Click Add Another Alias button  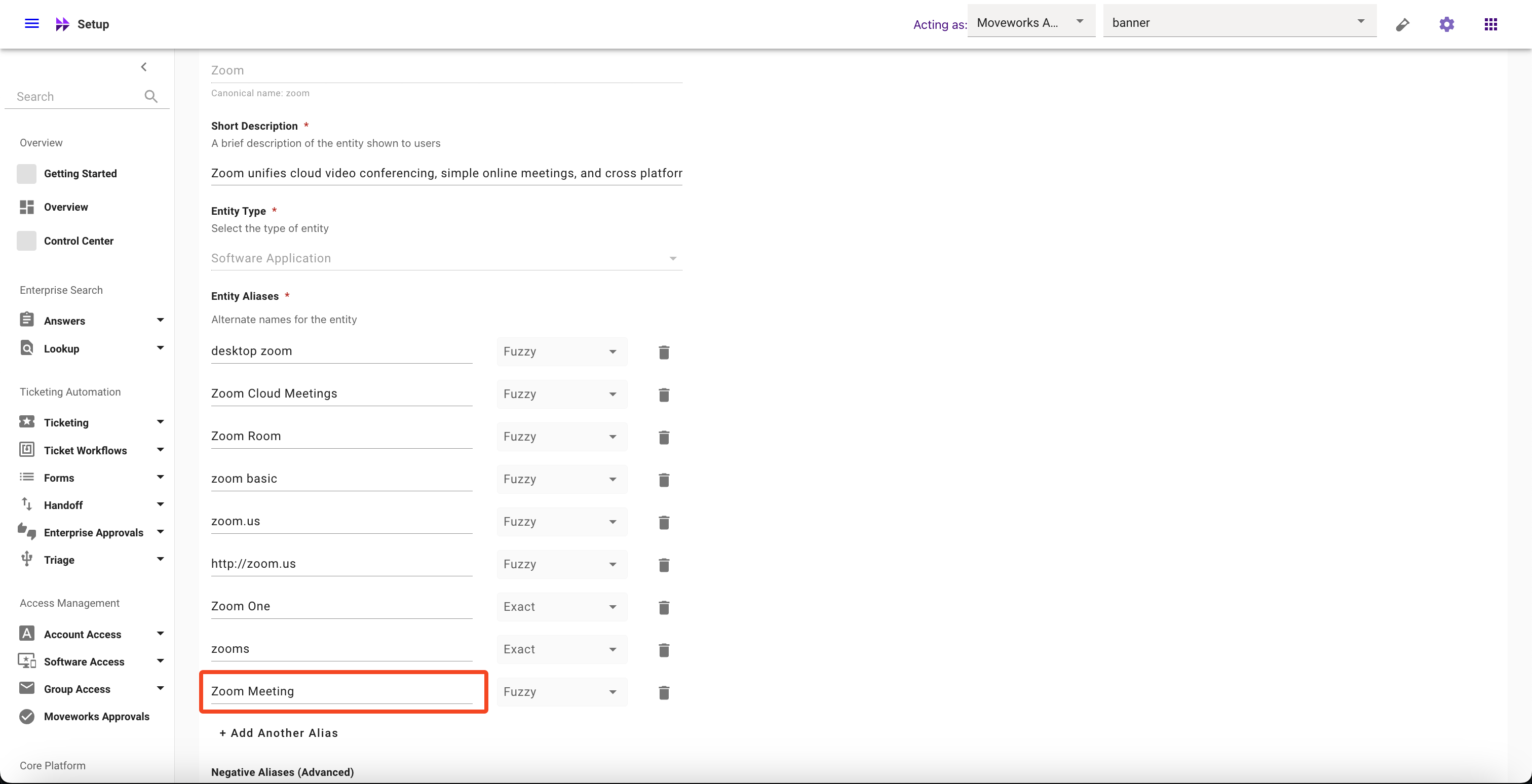(278, 733)
